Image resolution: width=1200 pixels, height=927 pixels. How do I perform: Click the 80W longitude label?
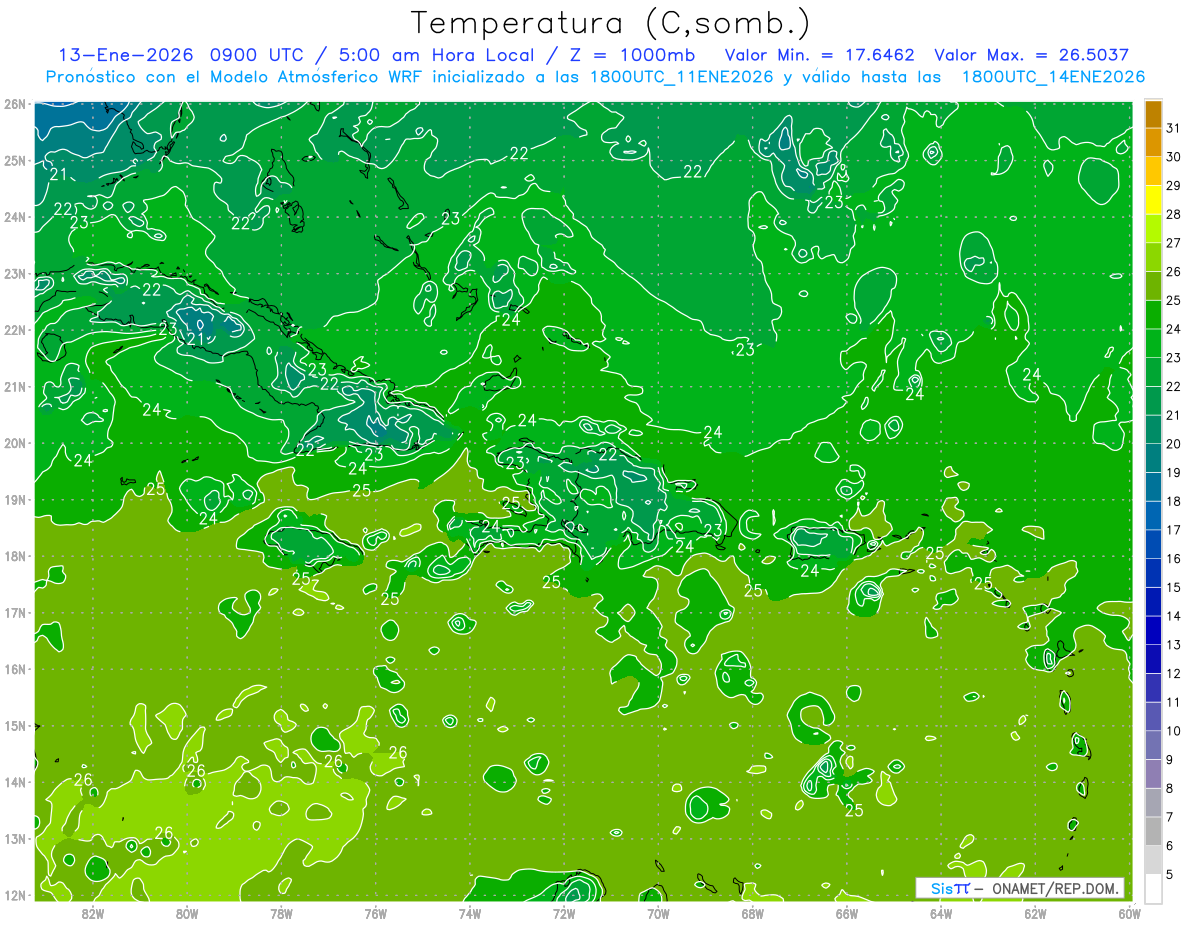pyautogui.click(x=187, y=913)
